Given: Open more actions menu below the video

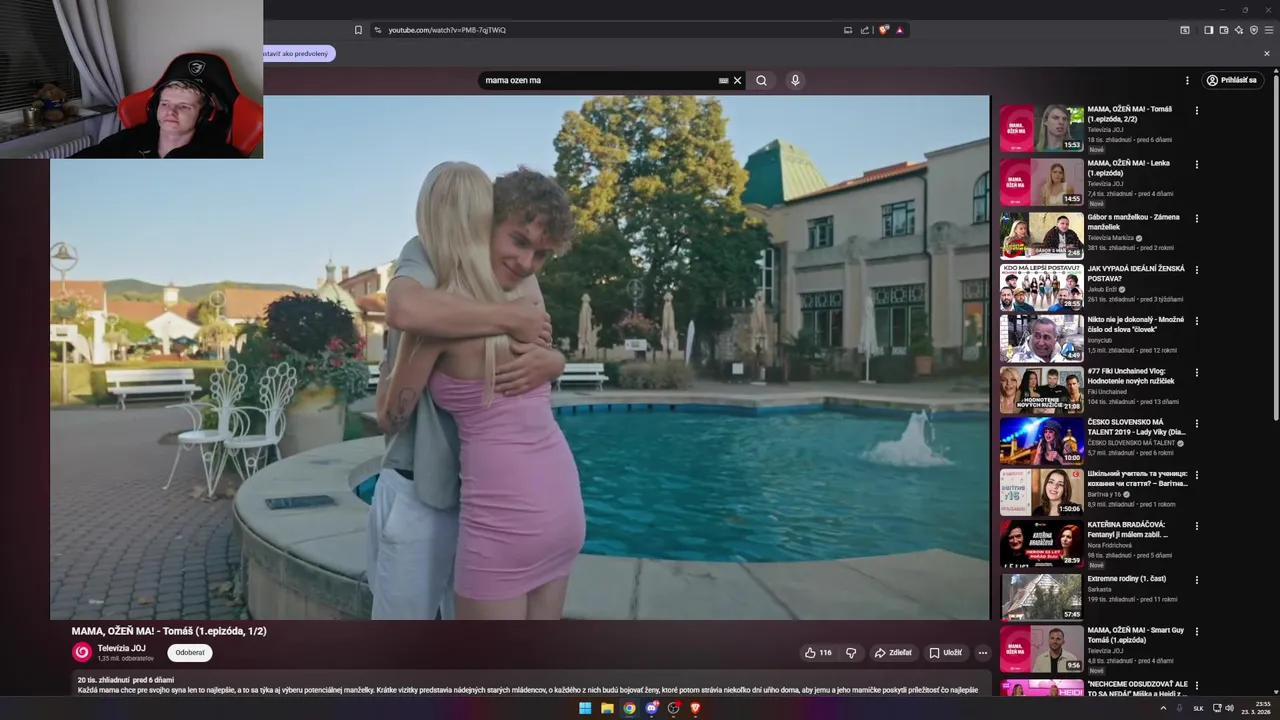Looking at the screenshot, I should point(982,652).
